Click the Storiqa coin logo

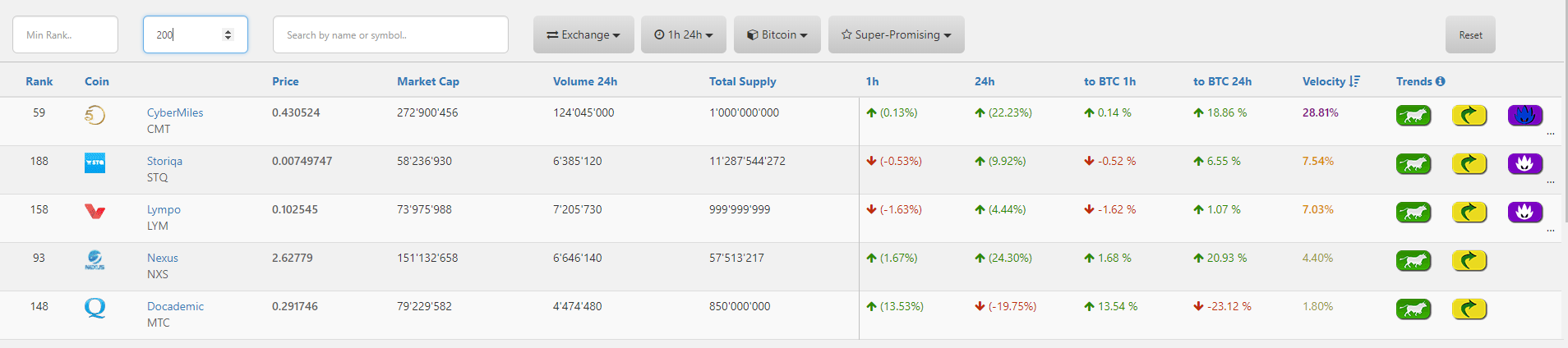95,163
